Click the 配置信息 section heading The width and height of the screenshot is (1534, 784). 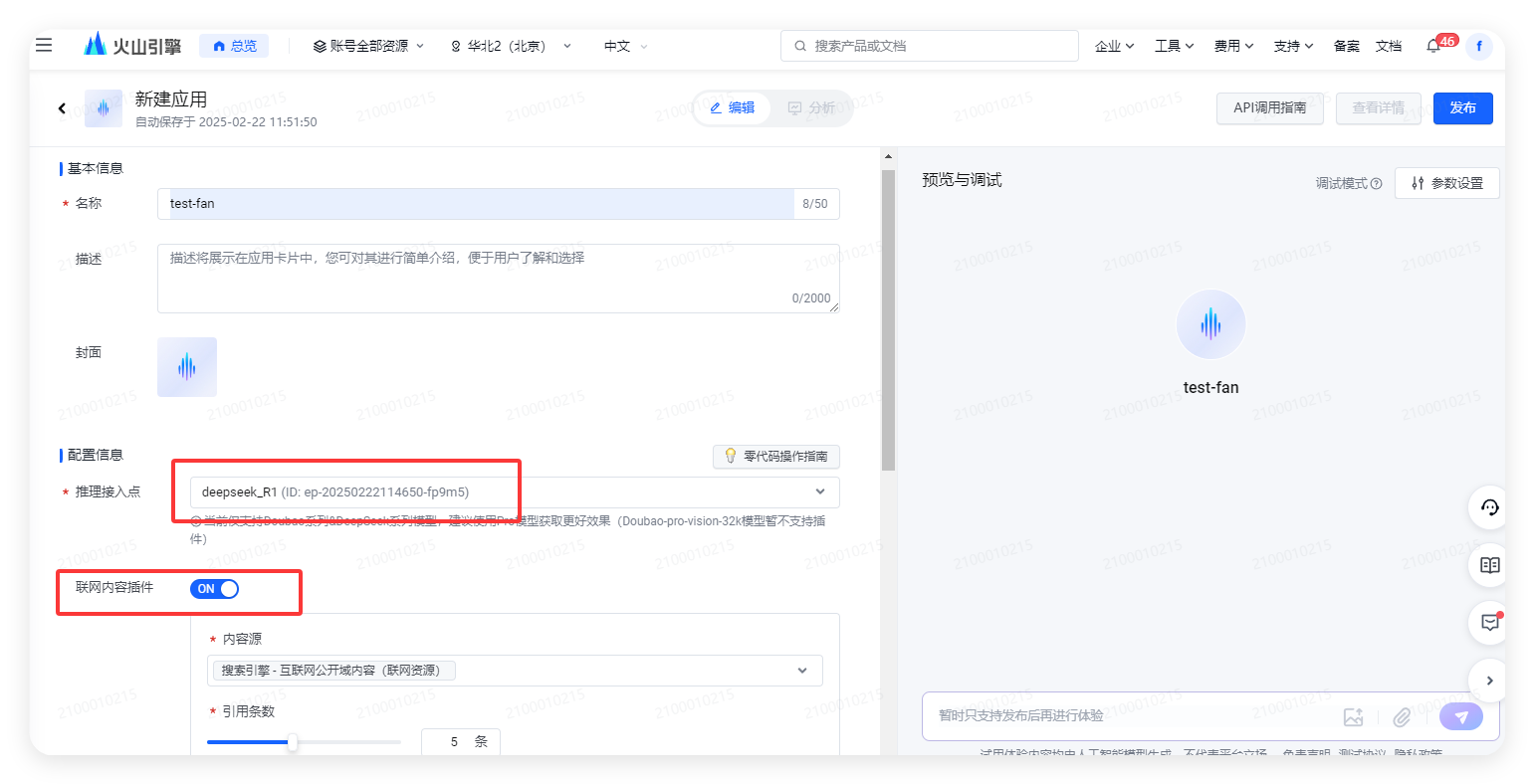96,455
